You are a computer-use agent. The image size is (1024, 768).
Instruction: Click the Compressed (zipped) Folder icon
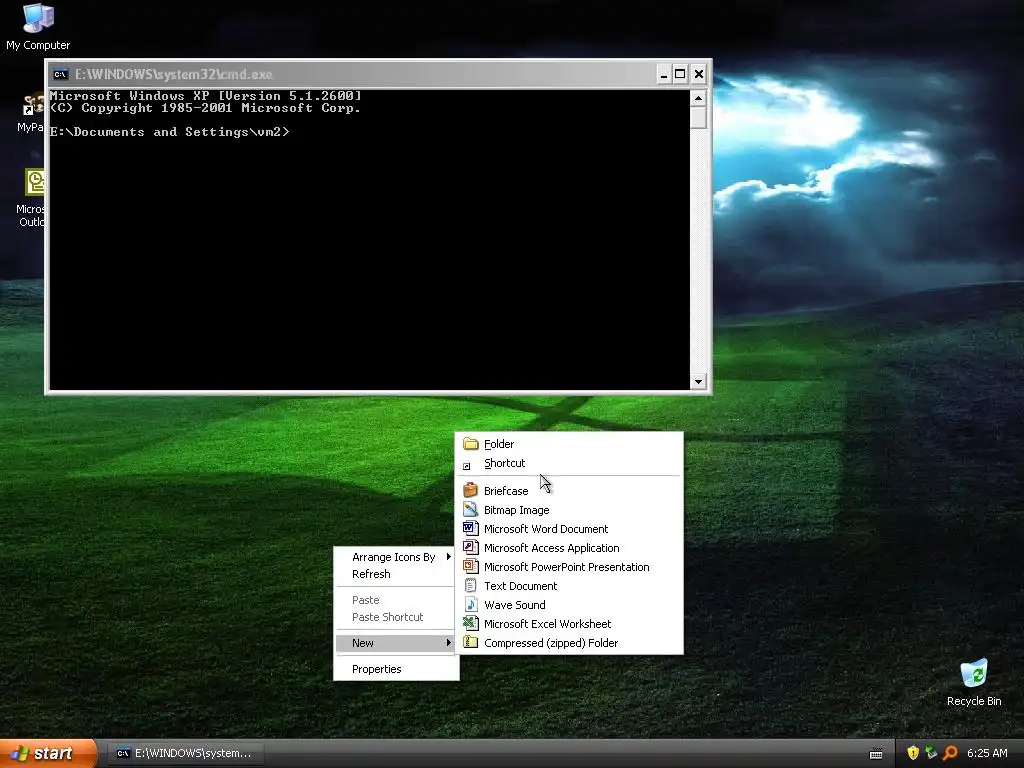470,643
